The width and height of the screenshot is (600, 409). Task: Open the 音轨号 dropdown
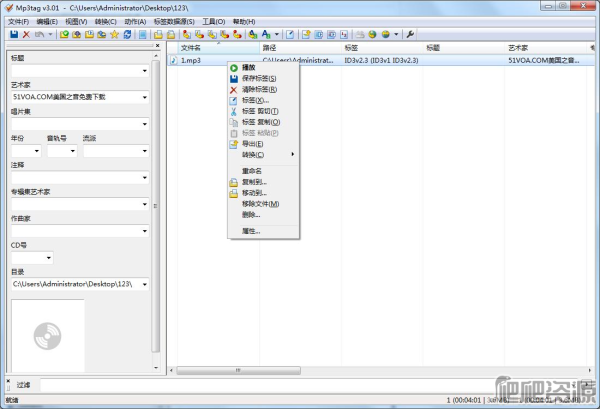[73, 151]
